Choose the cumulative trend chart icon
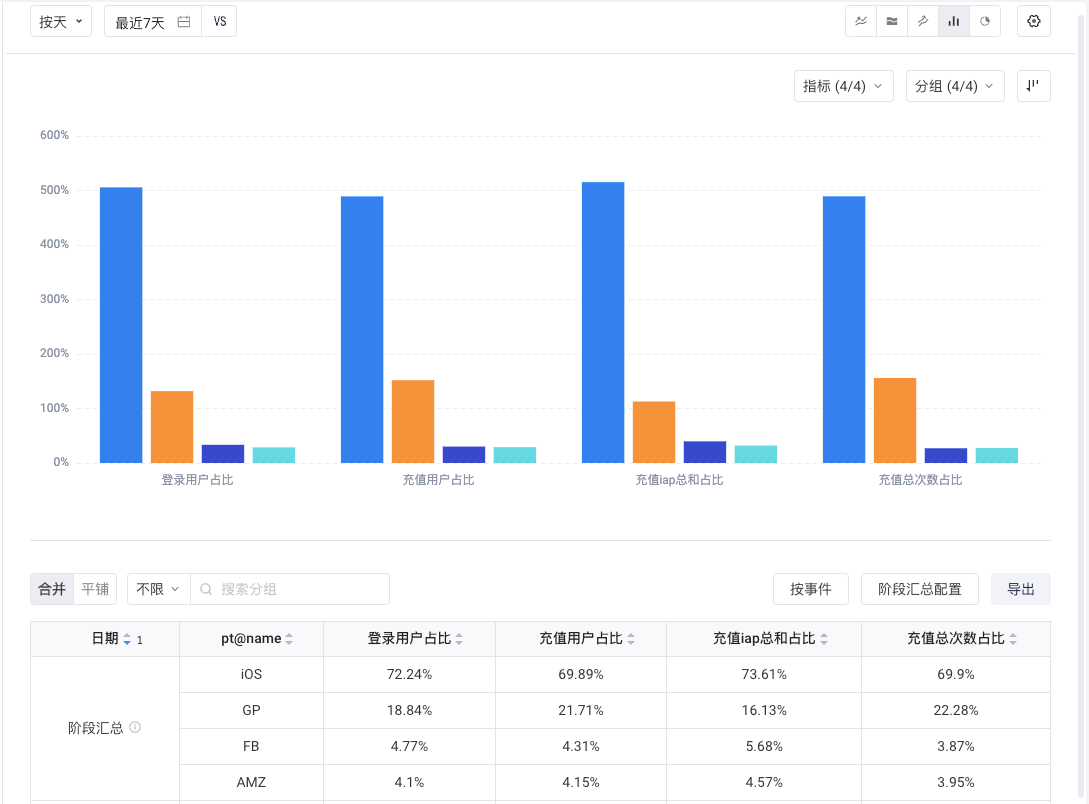1089x804 pixels. [923, 21]
